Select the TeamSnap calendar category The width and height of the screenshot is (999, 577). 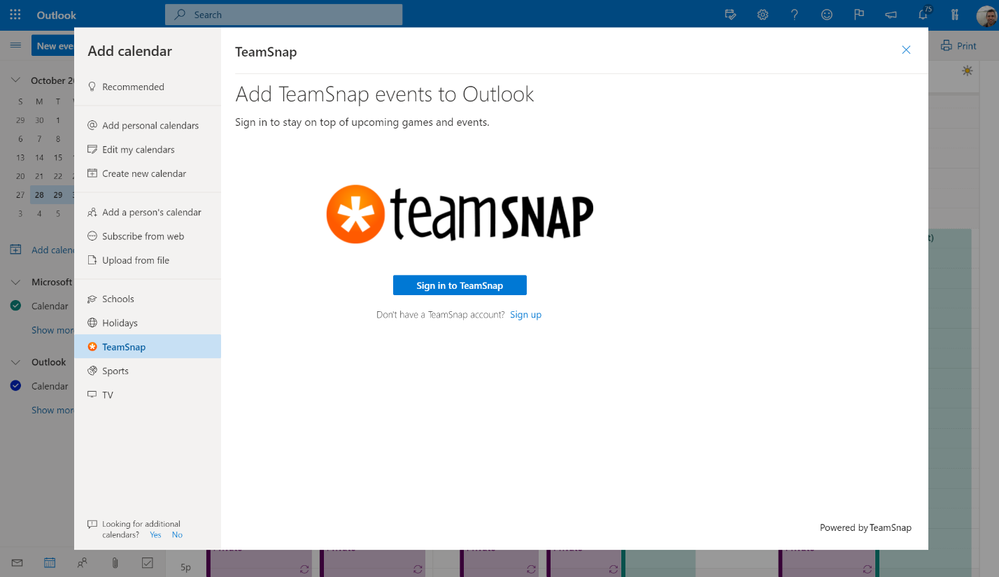pyautogui.click(x=148, y=346)
